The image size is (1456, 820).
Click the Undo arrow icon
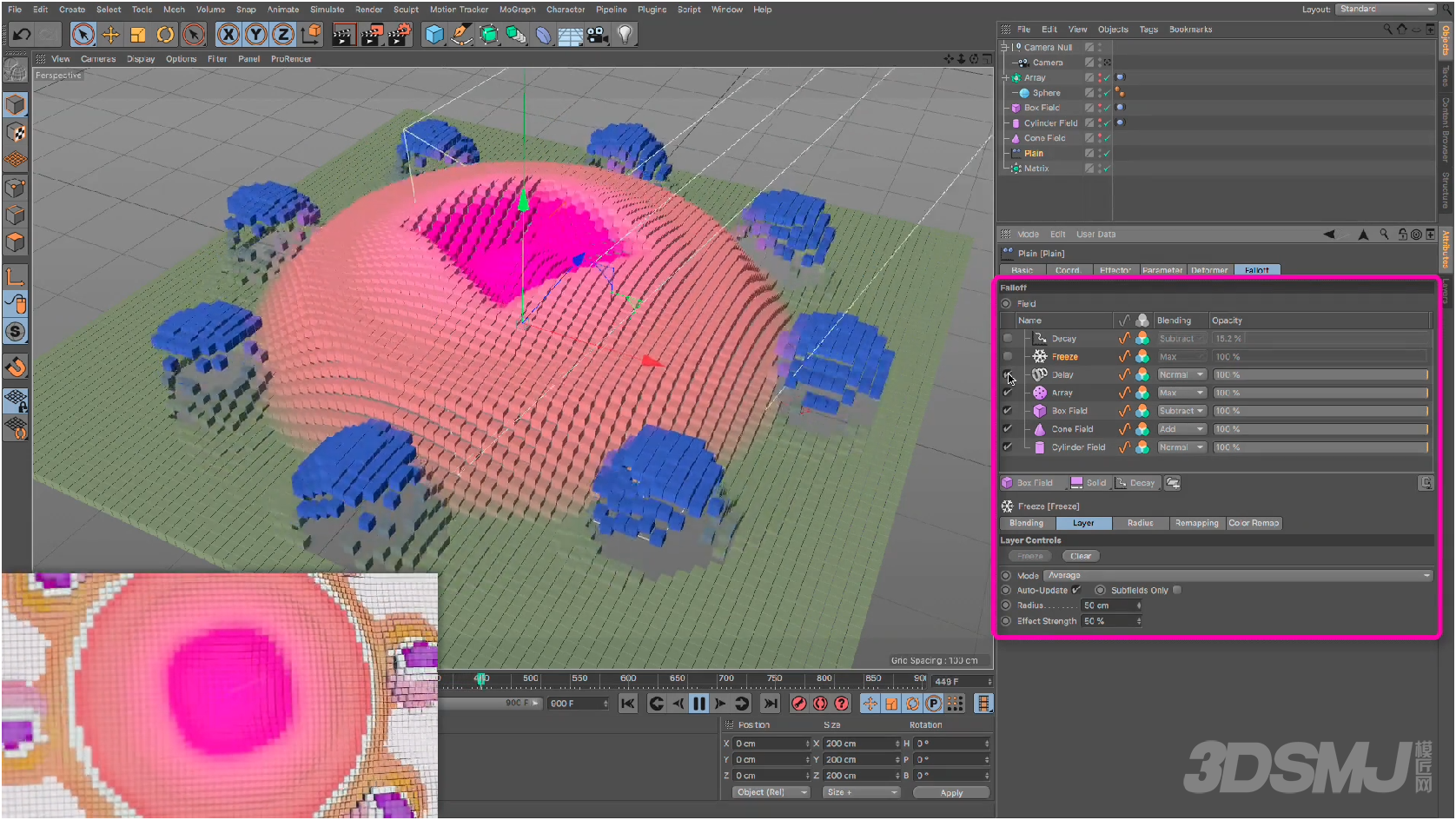22,35
